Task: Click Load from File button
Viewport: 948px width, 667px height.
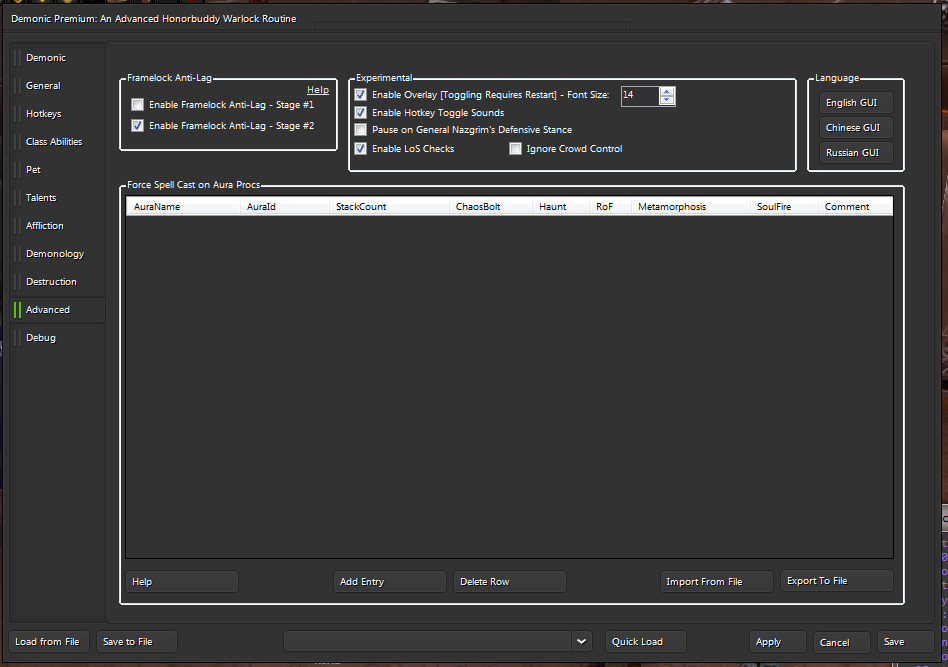Action: click(x=48, y=642)
